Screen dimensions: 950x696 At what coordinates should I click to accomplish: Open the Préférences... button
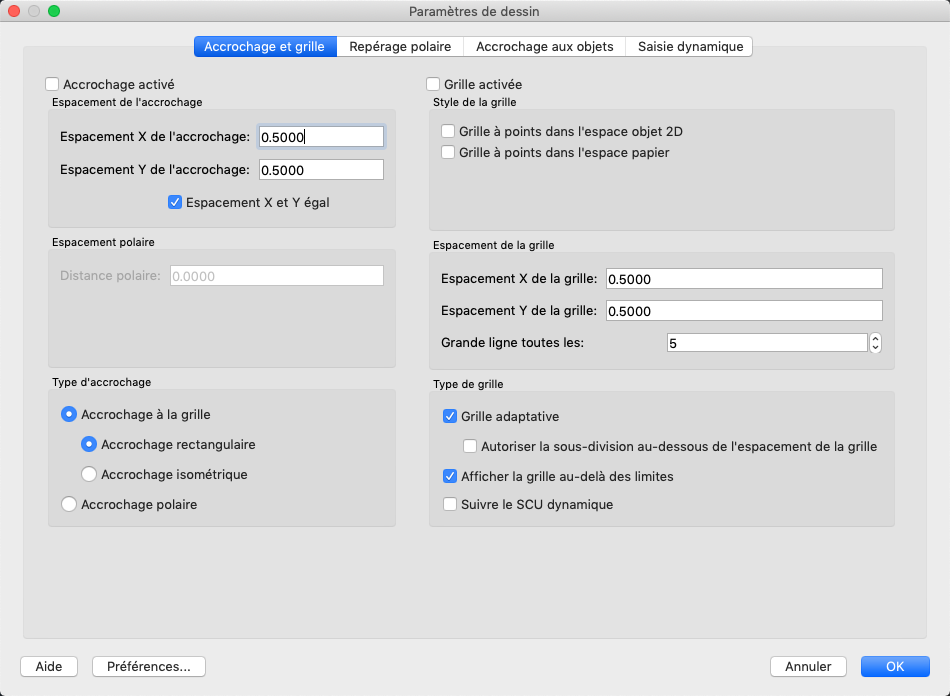[x=148, y=666]
